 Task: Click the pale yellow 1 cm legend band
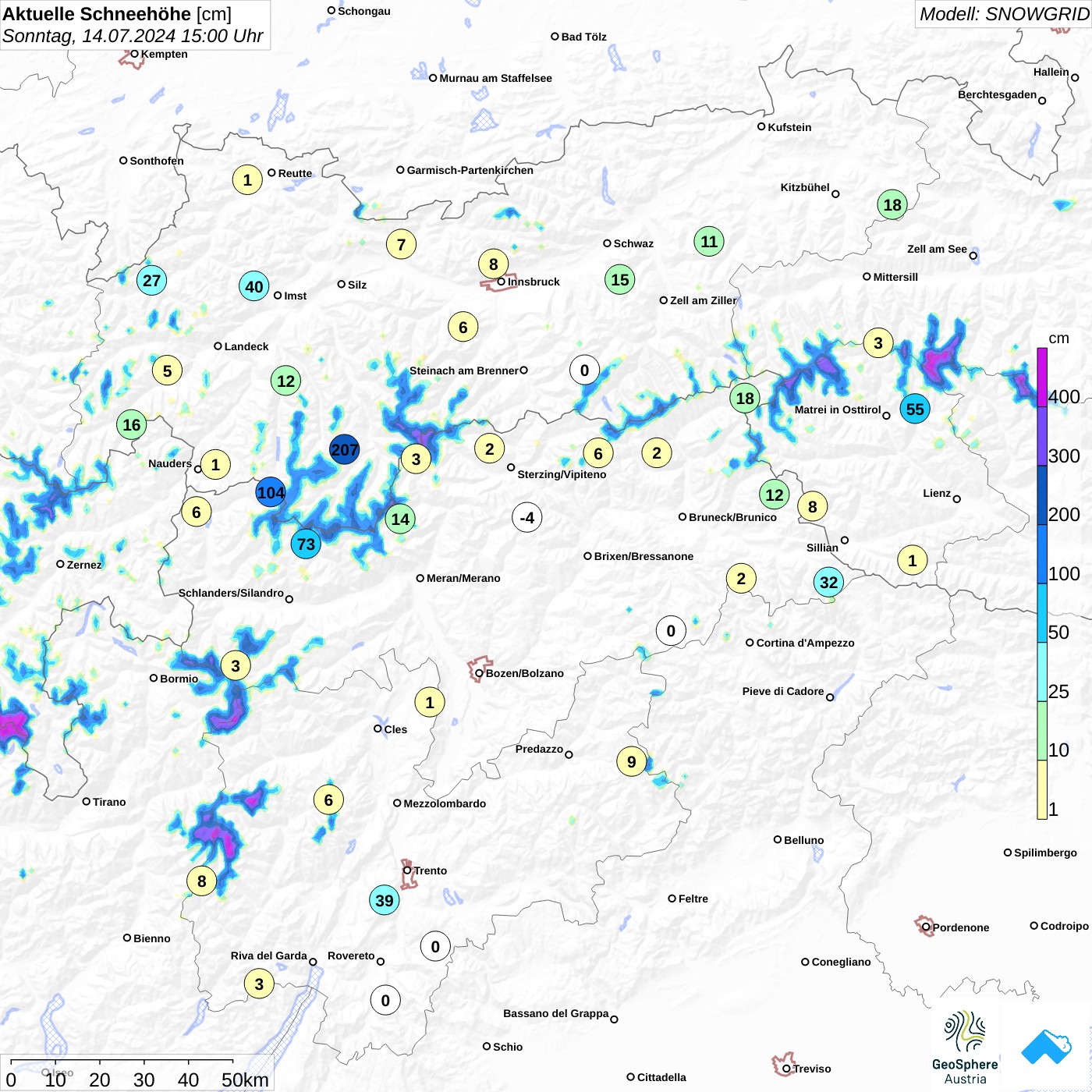pyautogui.click(x=1042, y=789)
